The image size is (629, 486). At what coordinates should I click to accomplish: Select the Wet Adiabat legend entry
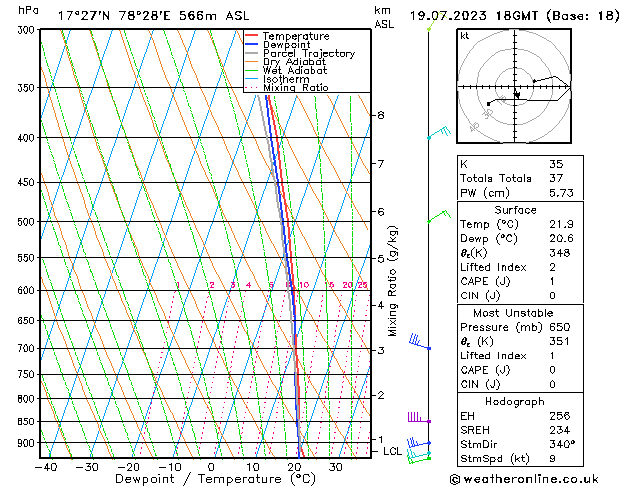(x=295, y=70)
